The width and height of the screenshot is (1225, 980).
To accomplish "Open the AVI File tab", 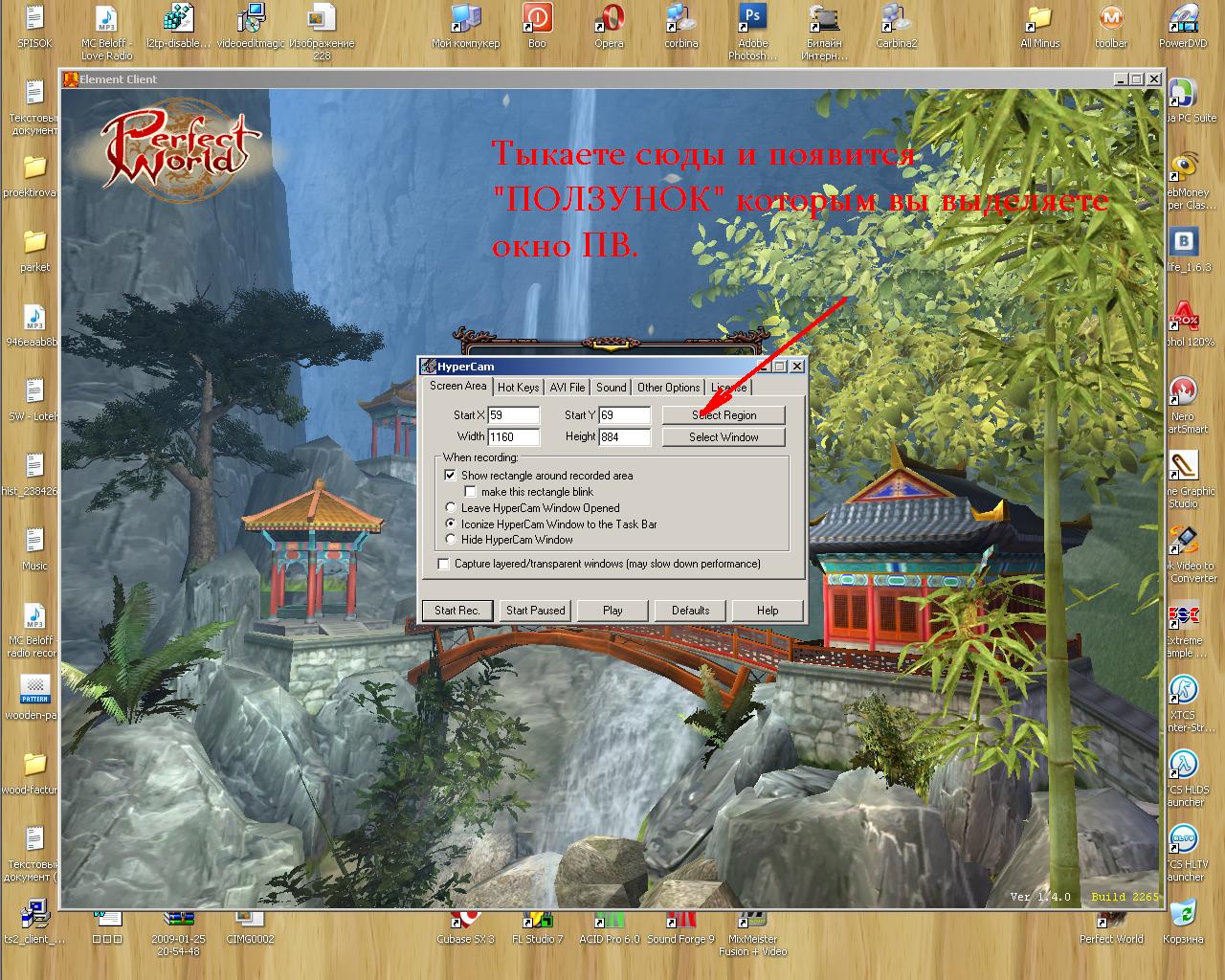I will (x=568, y=388).
